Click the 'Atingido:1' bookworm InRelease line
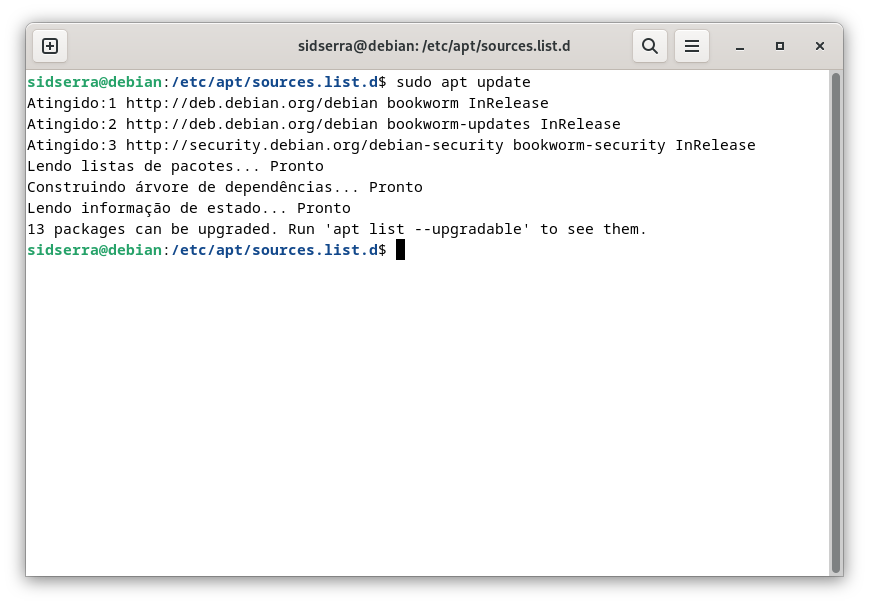Image resolution: width=869 pixels, height=605 pixels. pos(288,103)
